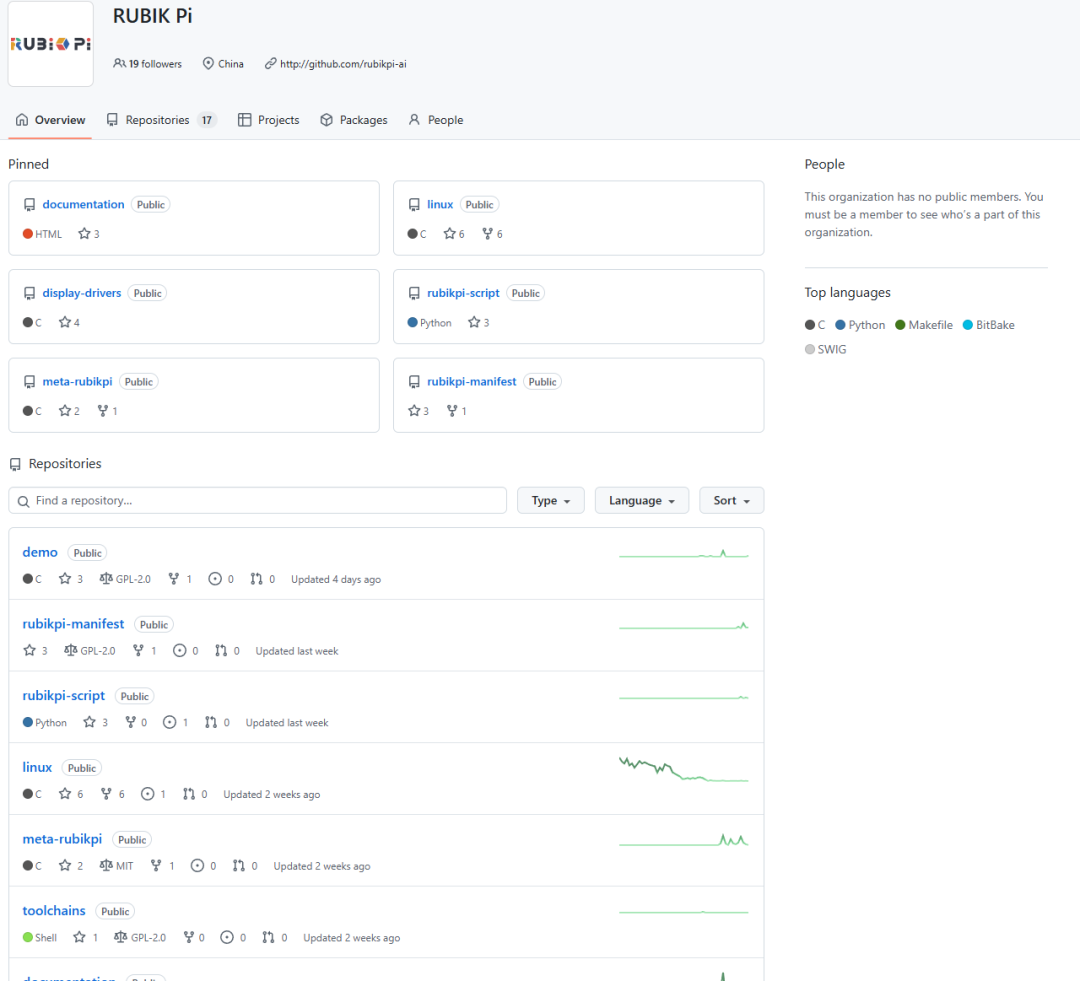
Task: Open the Language filter dropdown
Action: 641,500
